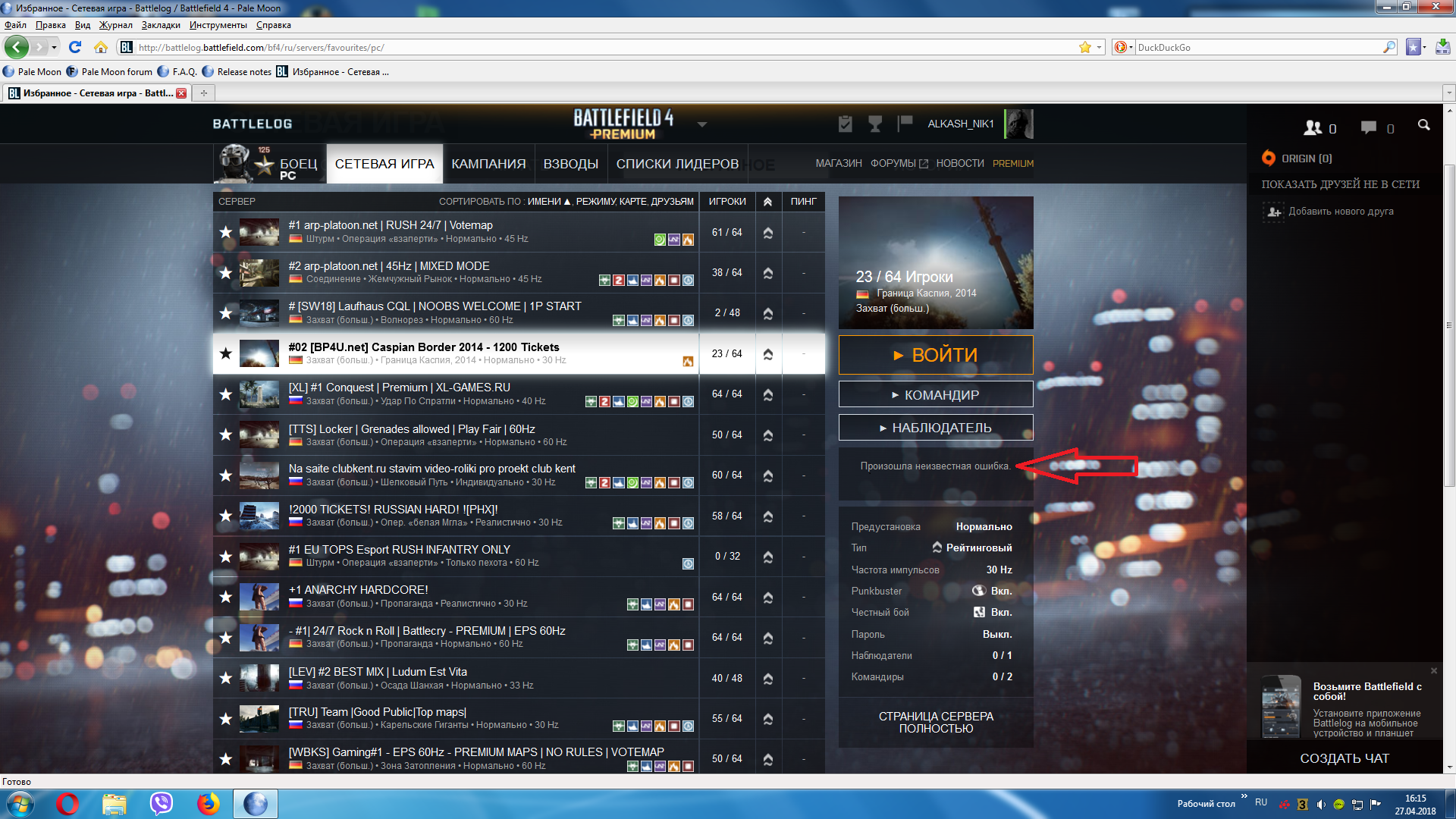Click the flag notifications icon in header
The image size is (1456, 819).
pyautogui.click(x=905, y=124)
